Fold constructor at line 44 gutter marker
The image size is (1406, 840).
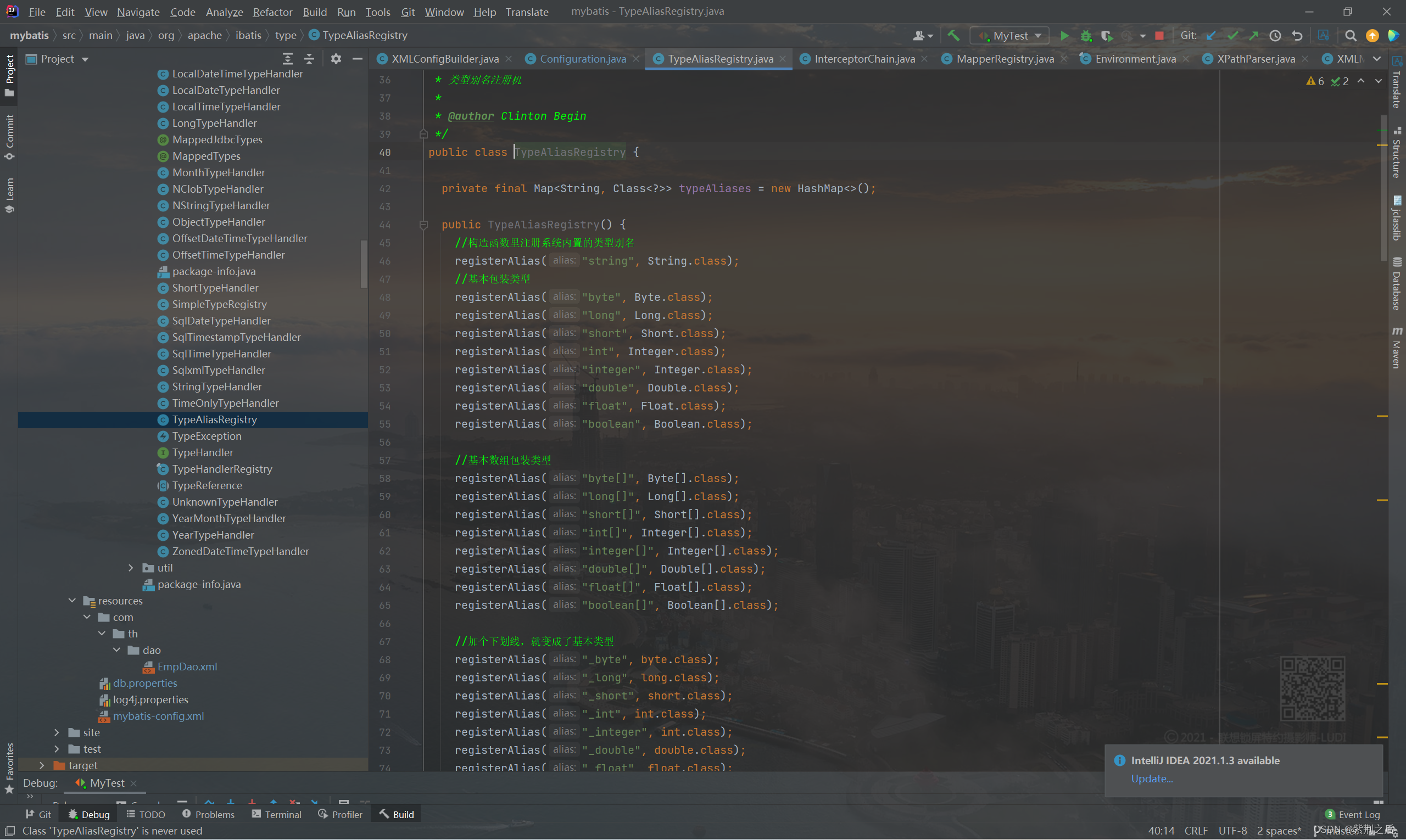point(423,225)
